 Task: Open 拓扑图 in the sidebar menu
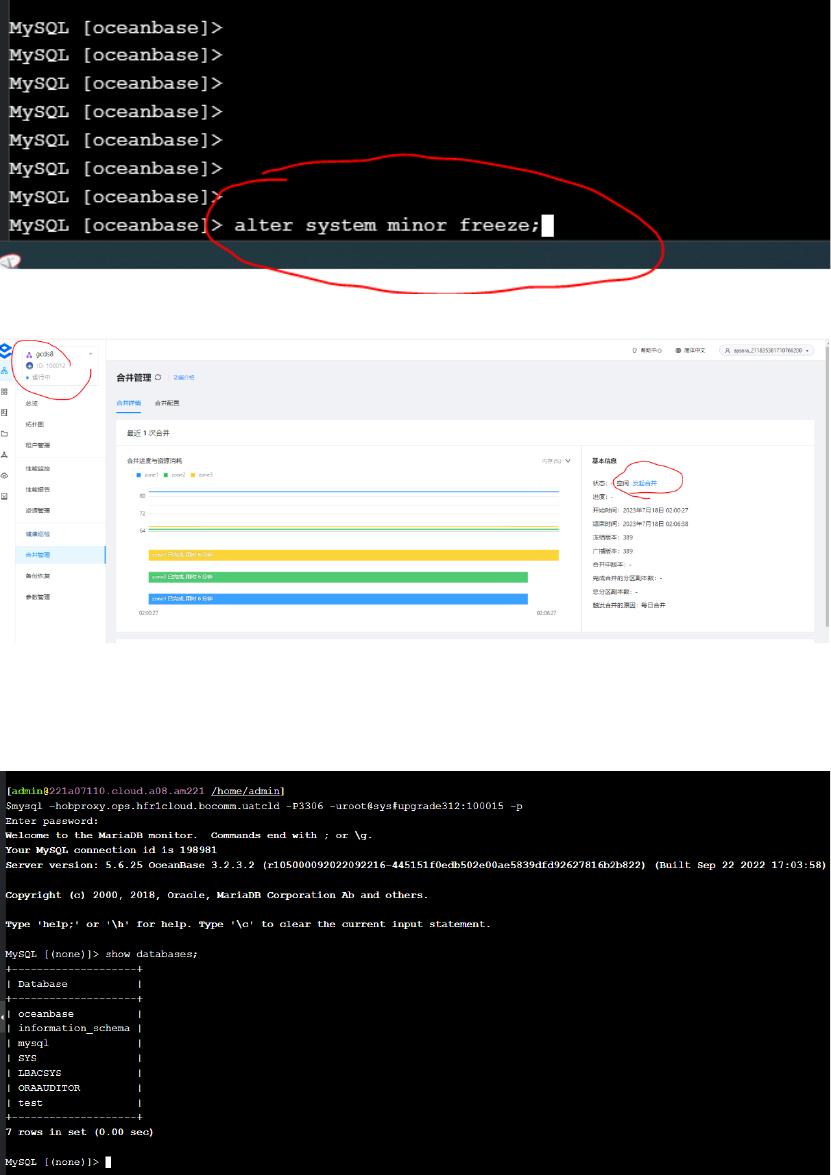[34, 424]
